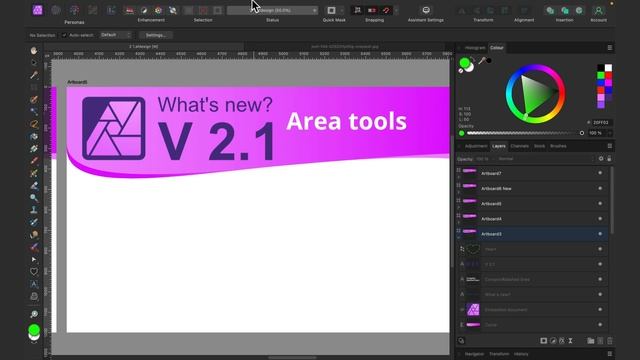Toggle the red magnet Snapping icon
The width and height of the screenshot is (640, 360).
point(386,10)
